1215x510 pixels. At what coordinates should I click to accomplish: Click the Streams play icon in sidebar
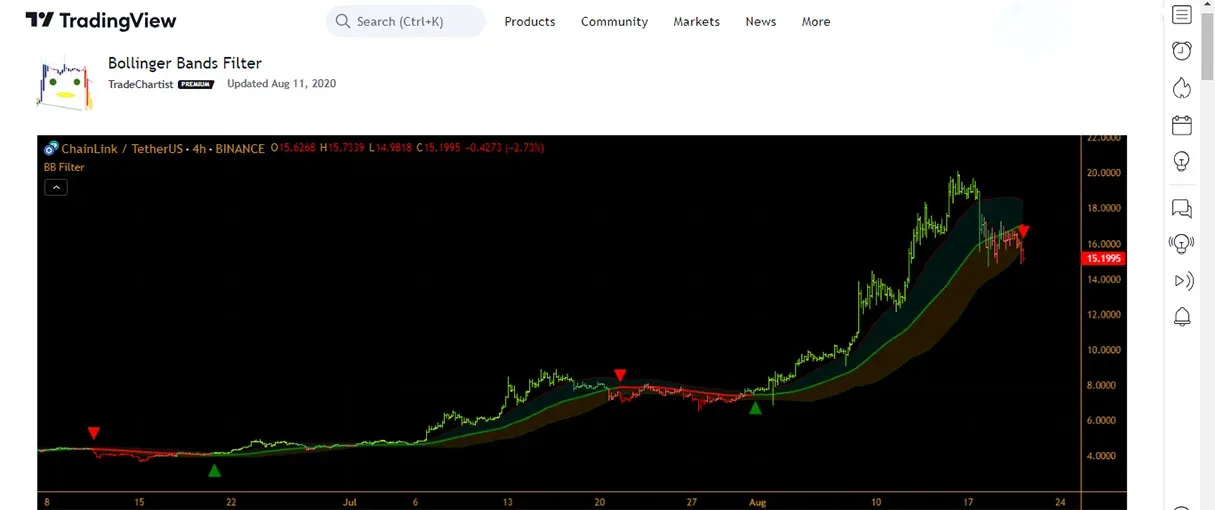click(x=1182, y=281)
